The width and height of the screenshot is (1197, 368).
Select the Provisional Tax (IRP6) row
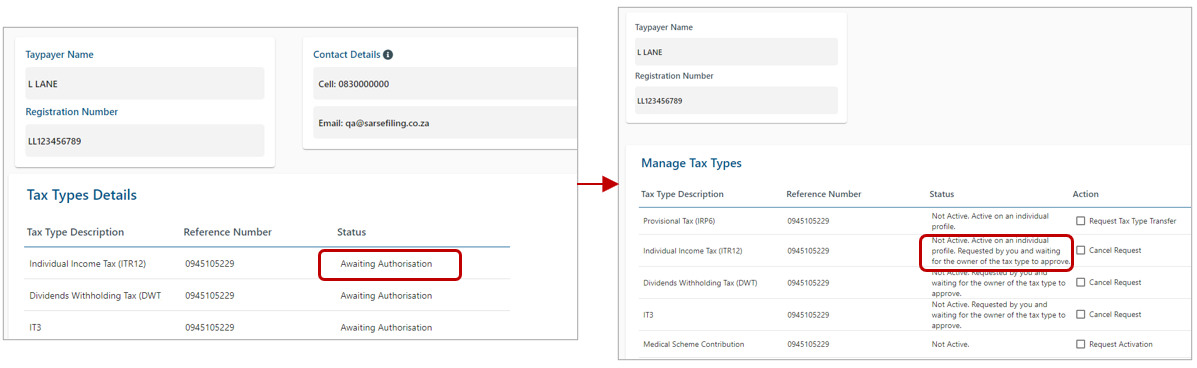[915, 221]
